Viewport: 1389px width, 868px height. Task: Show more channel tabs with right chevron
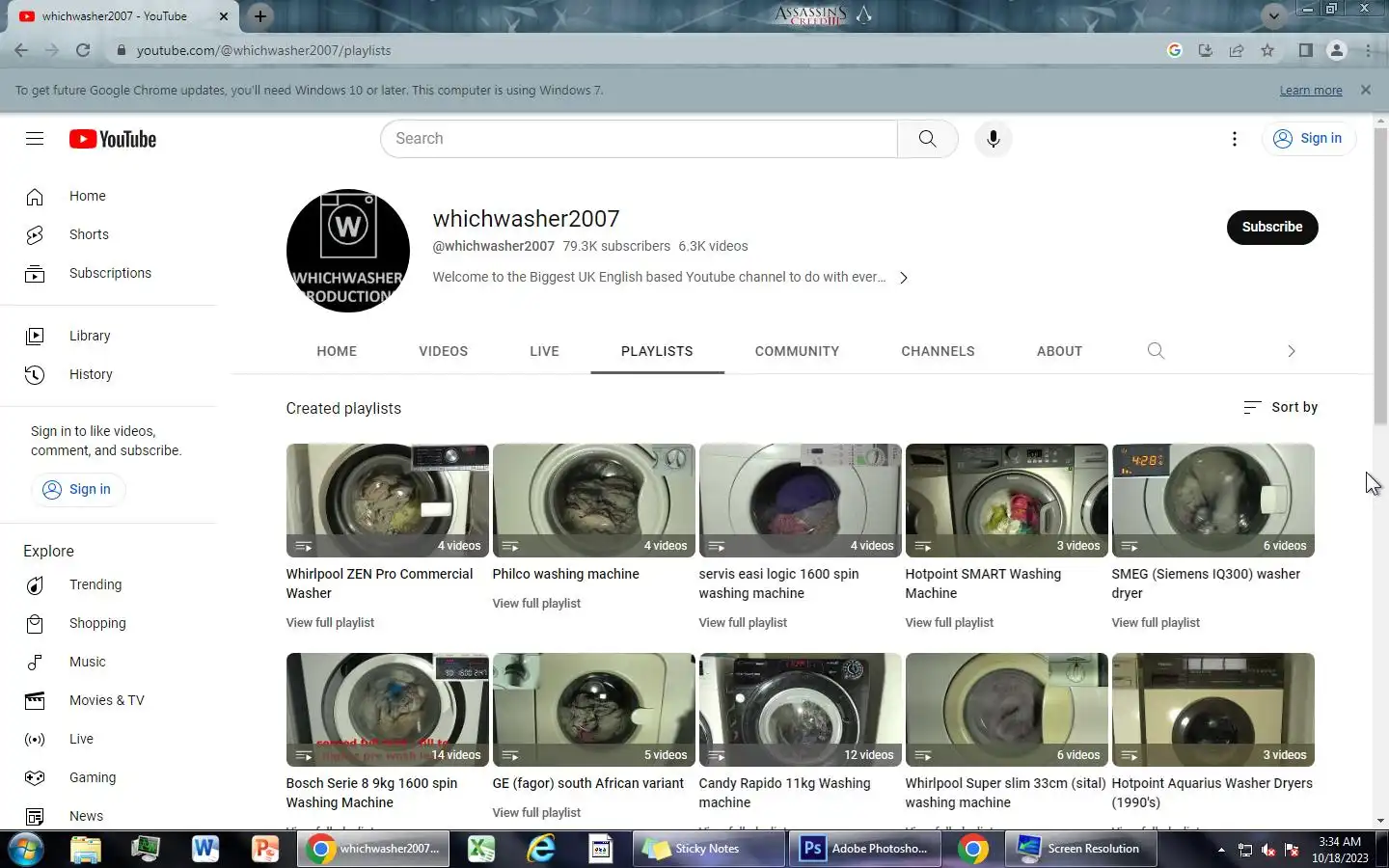pos(1291,351)
